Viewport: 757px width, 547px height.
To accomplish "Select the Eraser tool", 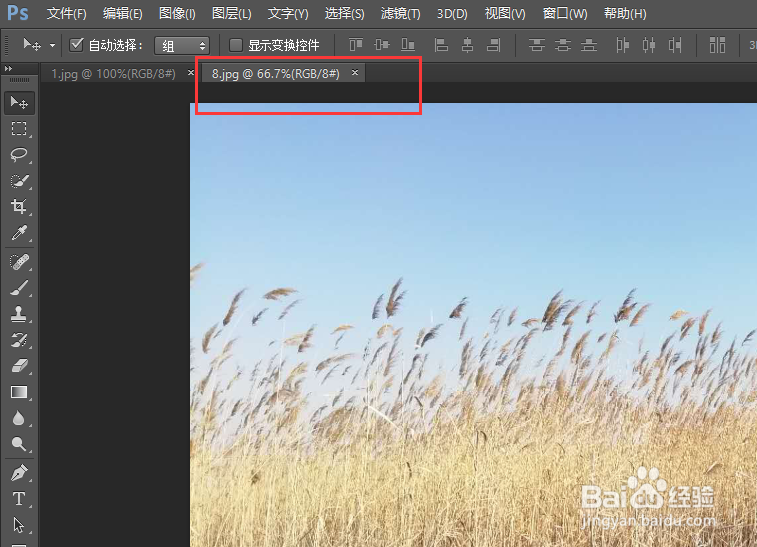I will pyautogui.click(x=19, y=366).
